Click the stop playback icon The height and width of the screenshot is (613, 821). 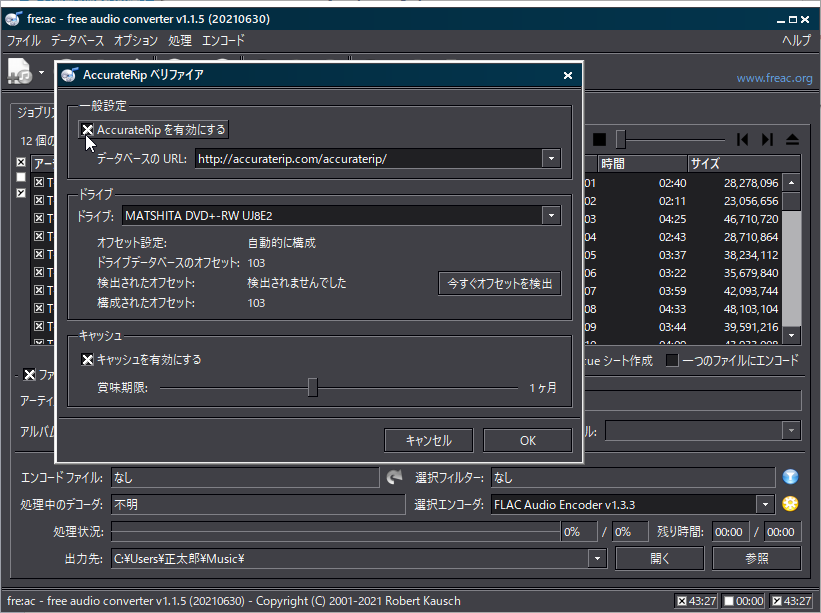[x=601, y=139]
